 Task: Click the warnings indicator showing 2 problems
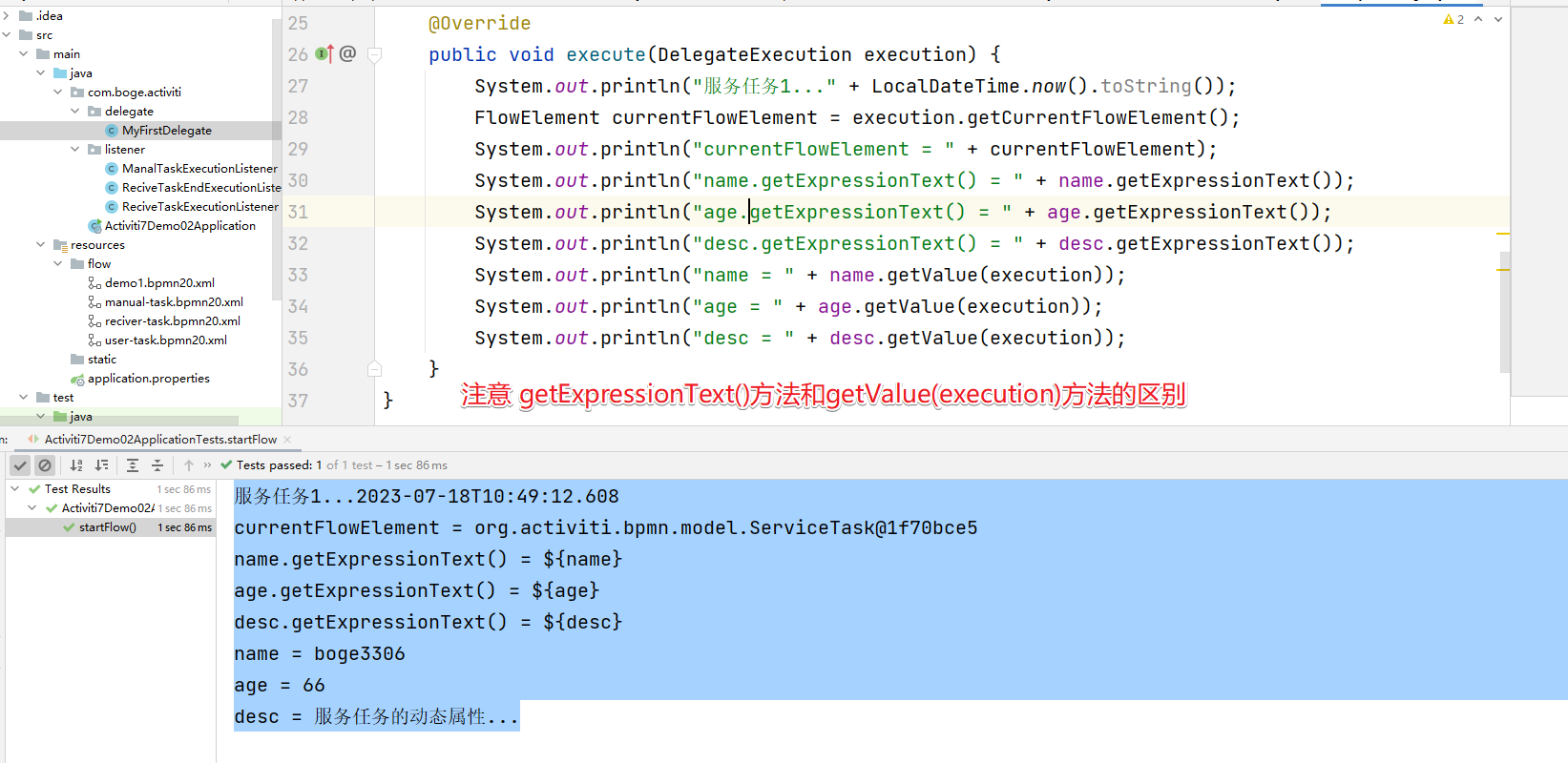(x=1453, y=19)
